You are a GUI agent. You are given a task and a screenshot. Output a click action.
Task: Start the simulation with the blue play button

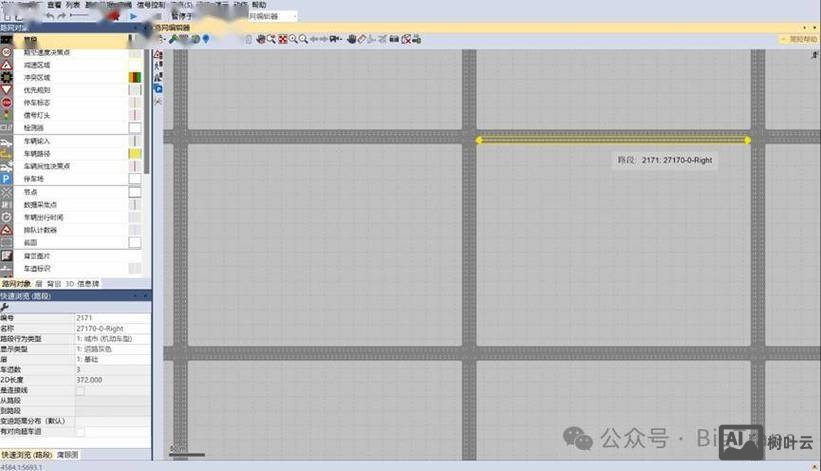[134, 17]
